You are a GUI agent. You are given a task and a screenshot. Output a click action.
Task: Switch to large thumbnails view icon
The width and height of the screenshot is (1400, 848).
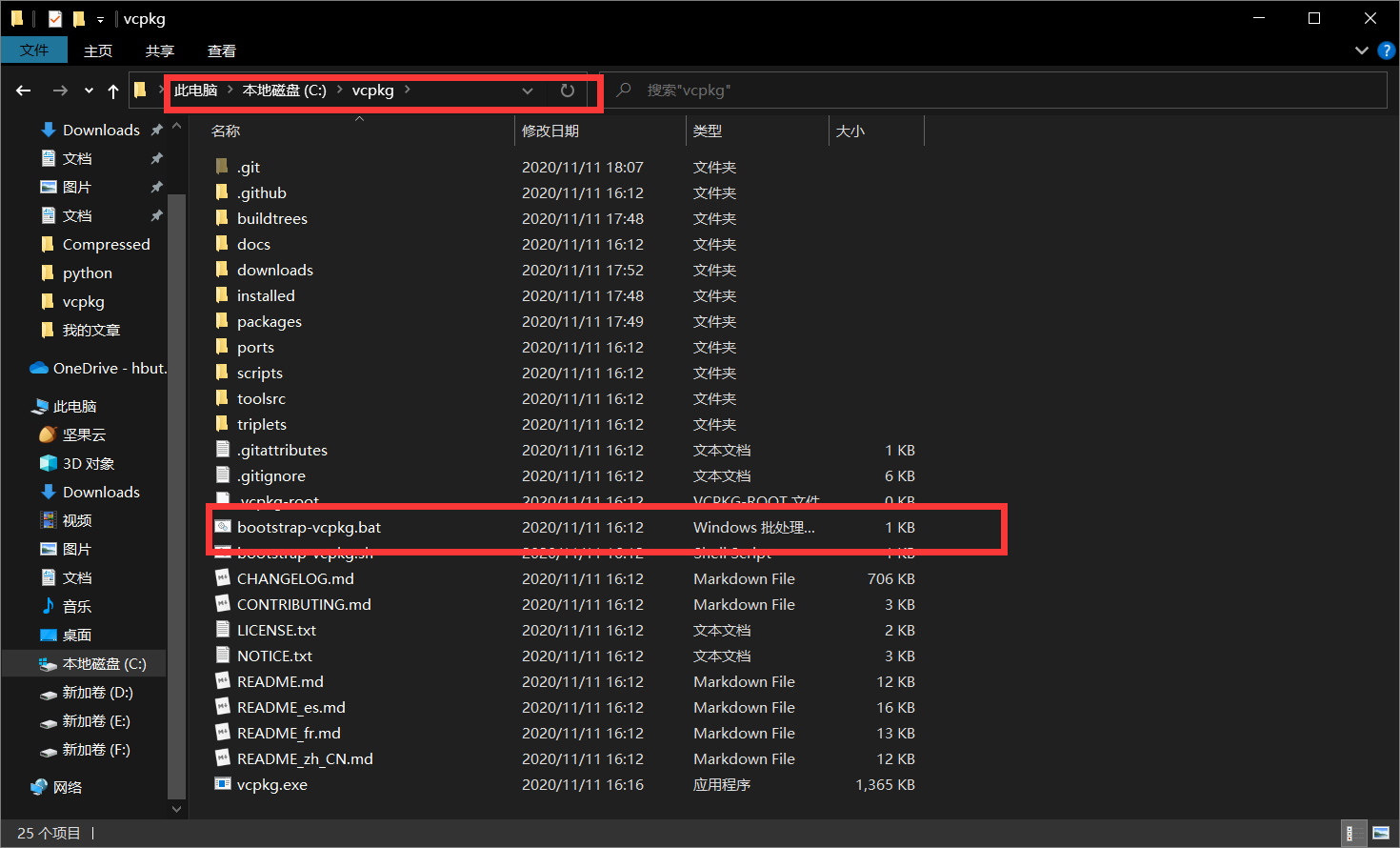1381,834
